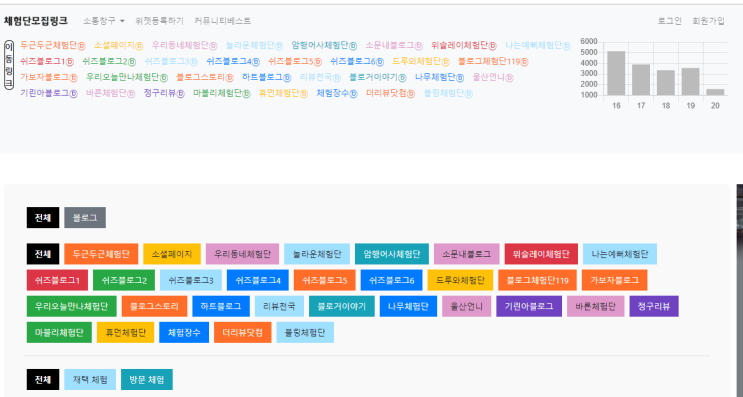Filter by green 마블리체험단 button
This screenshot has width=743, height=397.
click(59, 332)
